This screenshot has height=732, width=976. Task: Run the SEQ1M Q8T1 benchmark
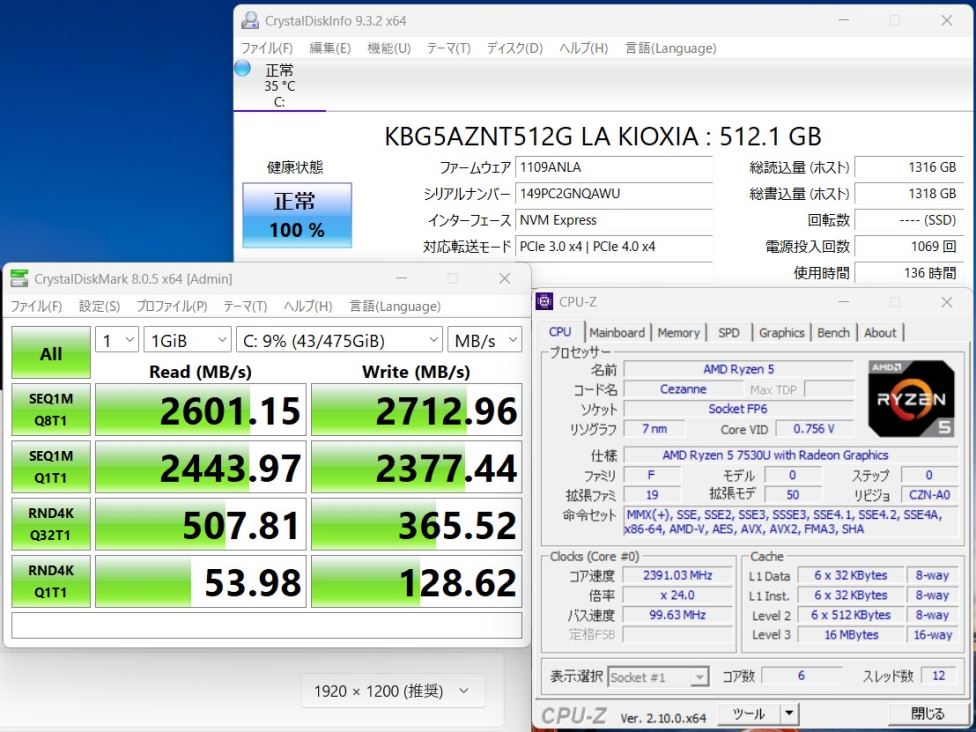[51, 410]
